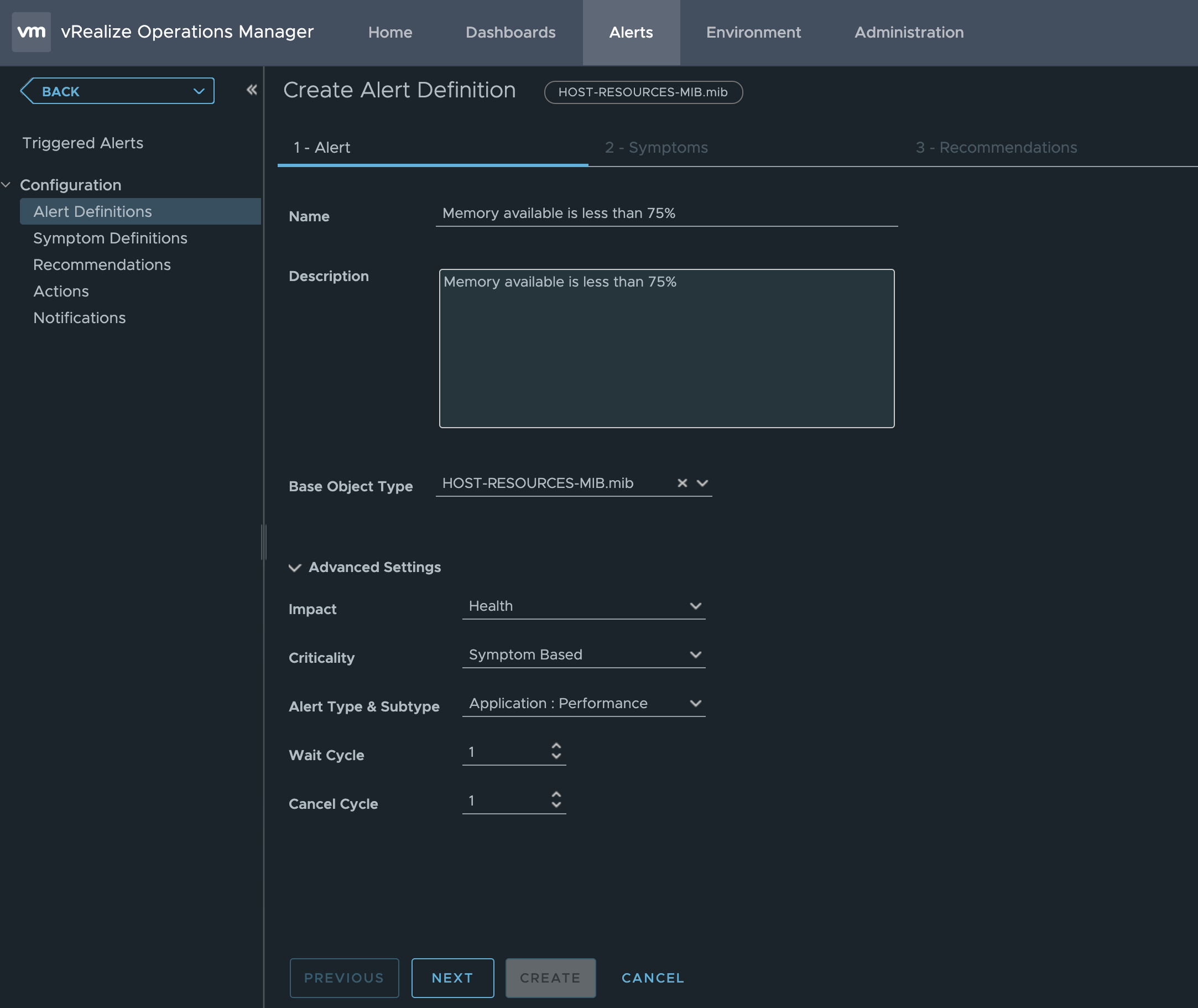Image resolution: width=1198 pixels, height=1008 pixels.
Task: Click into the Description text area
Action: [x=666, y=349]
